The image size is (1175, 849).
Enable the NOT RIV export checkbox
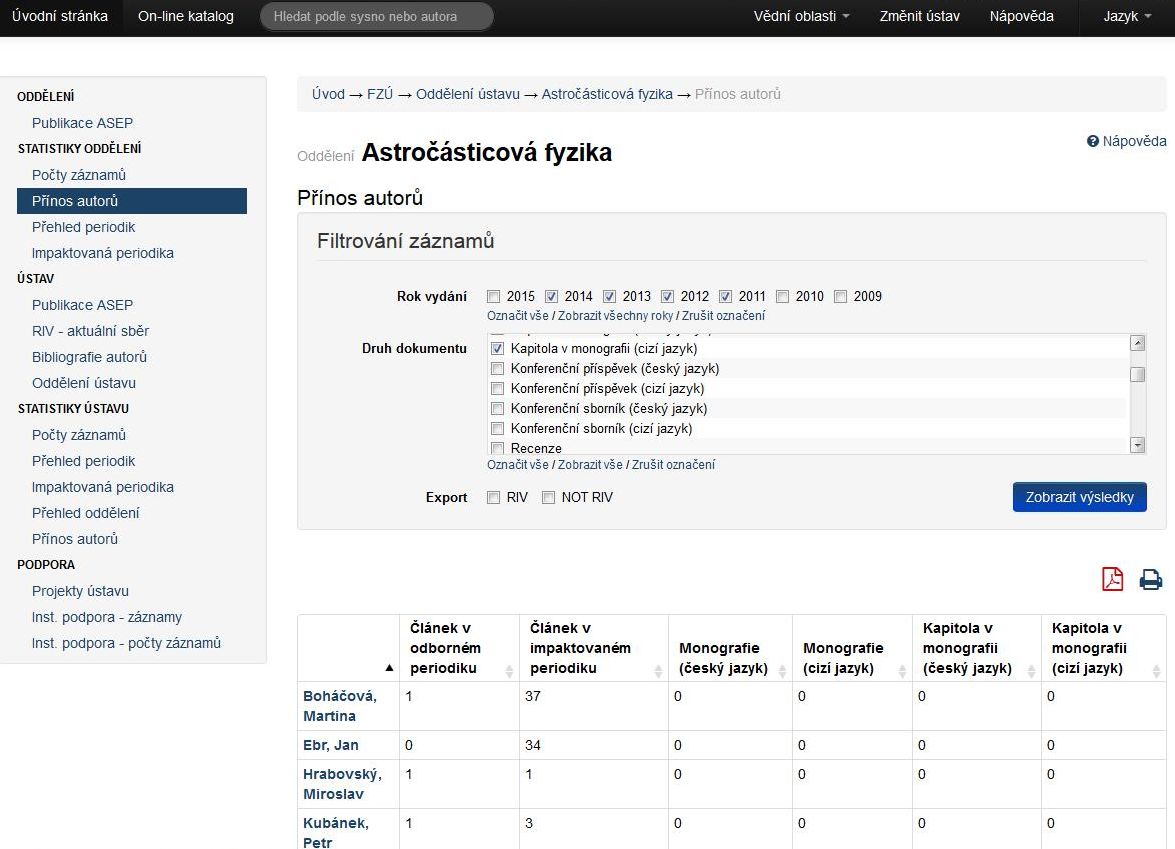coord(549,498)
